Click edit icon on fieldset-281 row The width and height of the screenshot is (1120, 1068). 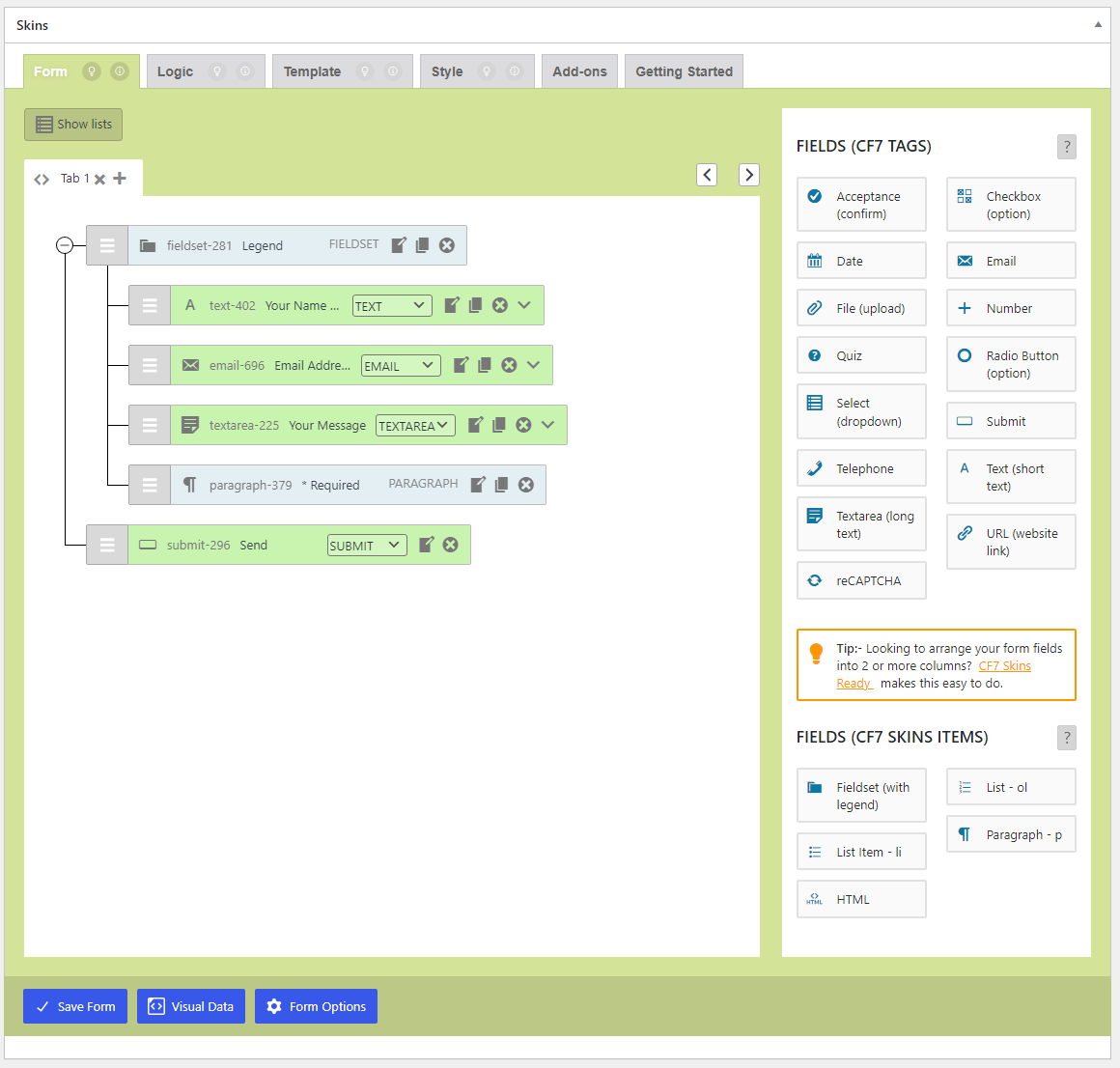398,245
